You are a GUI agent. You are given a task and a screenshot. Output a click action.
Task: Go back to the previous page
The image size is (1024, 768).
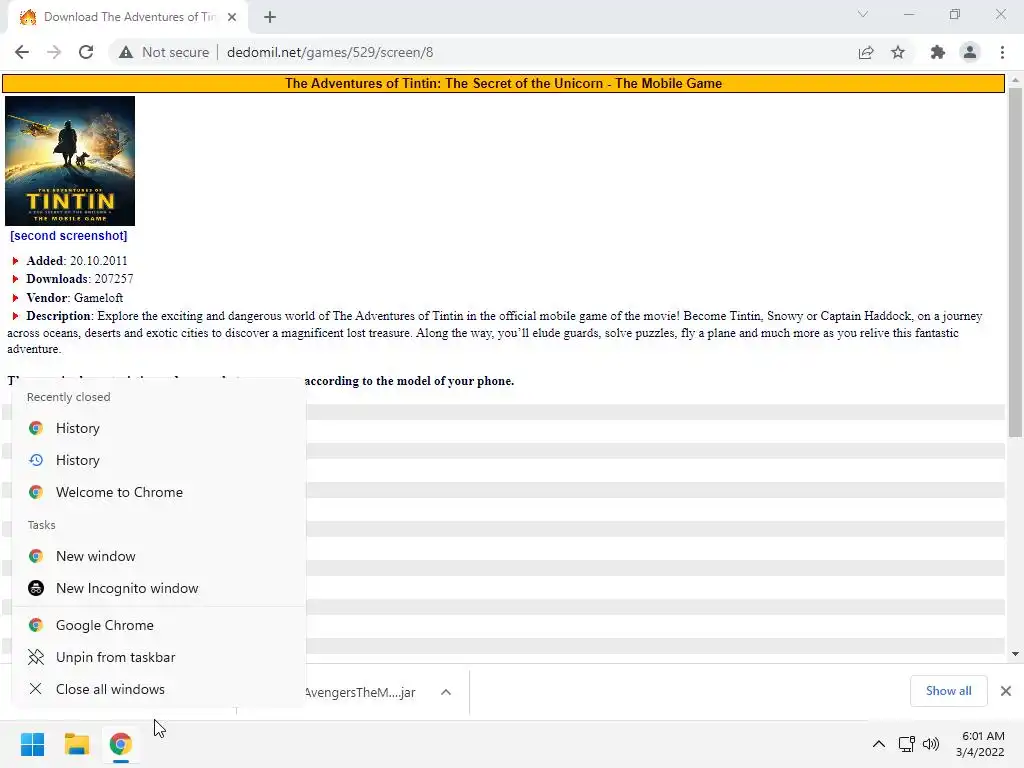(22, 52)
